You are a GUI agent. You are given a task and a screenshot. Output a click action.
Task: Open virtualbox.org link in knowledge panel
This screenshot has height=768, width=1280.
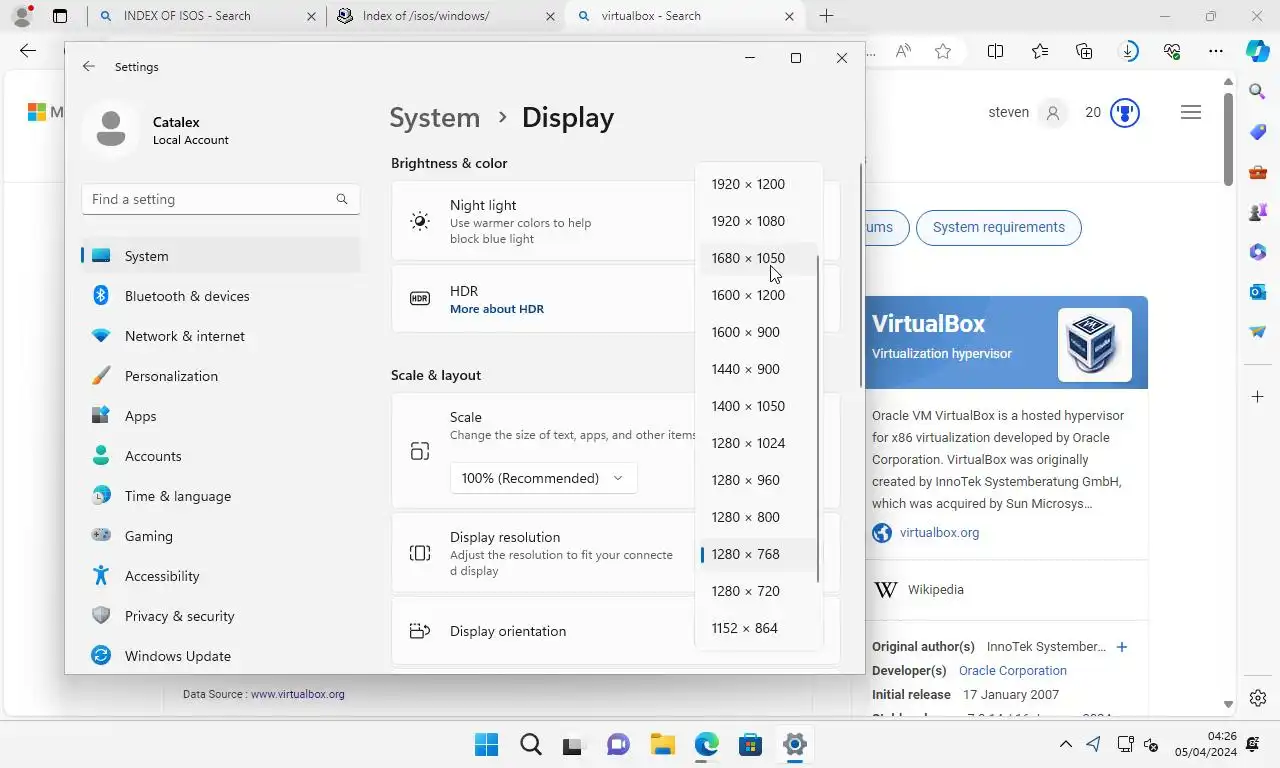(939, 533)
